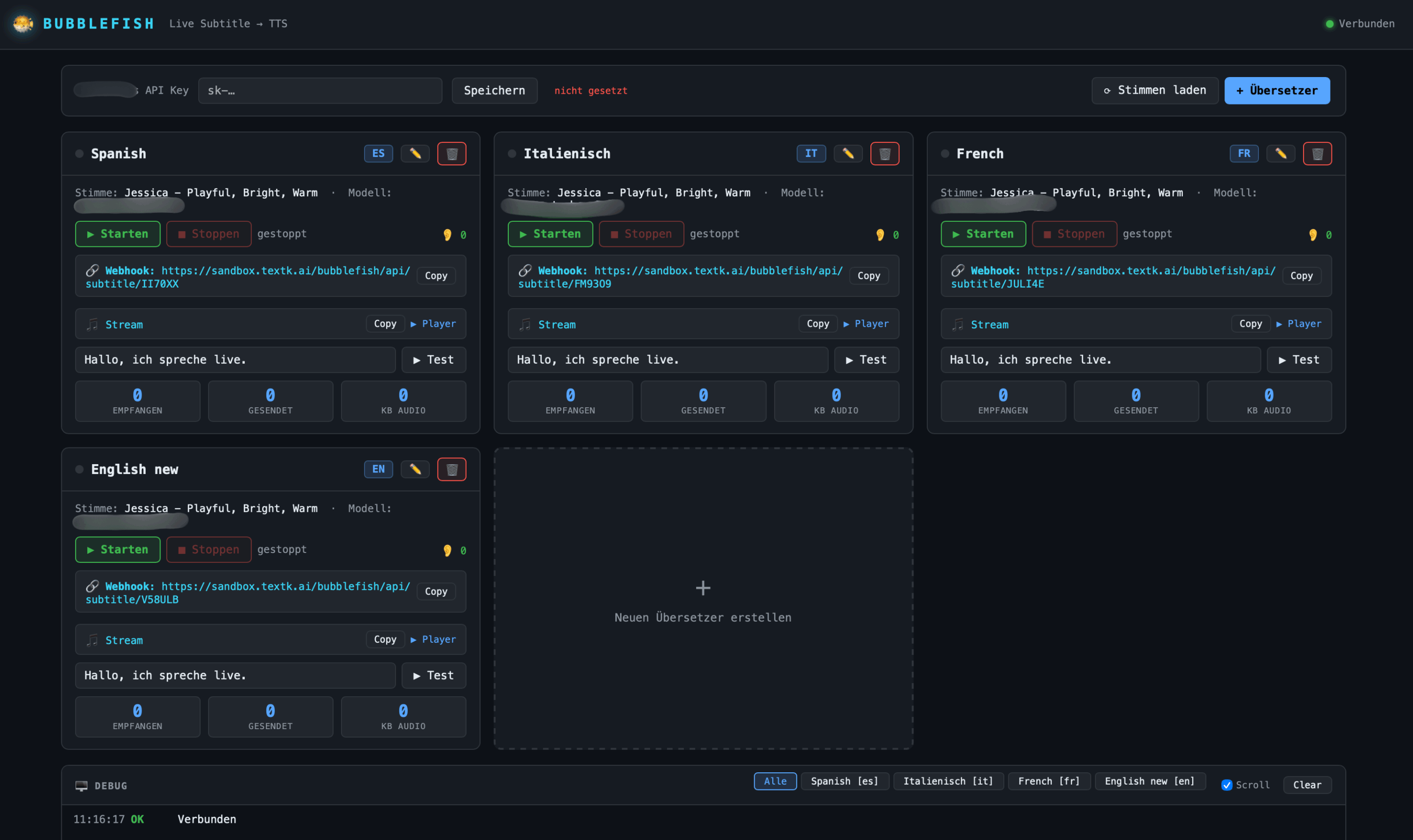1413x840 pixels.
Task: Open the French webhook URL subtitle/JULI4E
Action: (1113, 277)
